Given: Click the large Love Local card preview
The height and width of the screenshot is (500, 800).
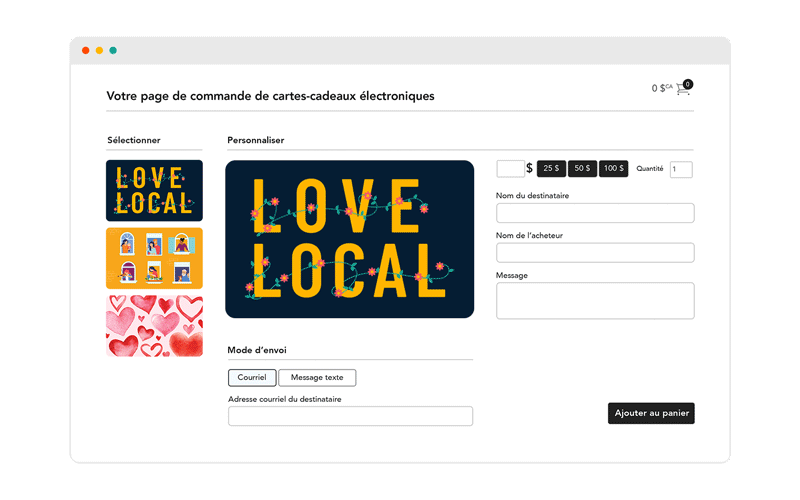Looking at the screenshot, I should [349, 239].
